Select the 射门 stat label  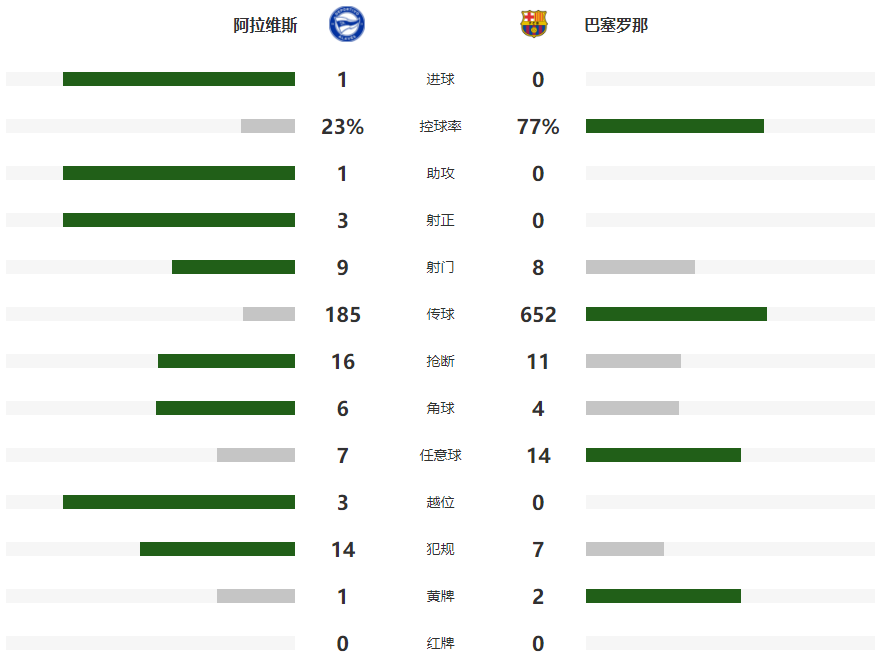[440, 267]
